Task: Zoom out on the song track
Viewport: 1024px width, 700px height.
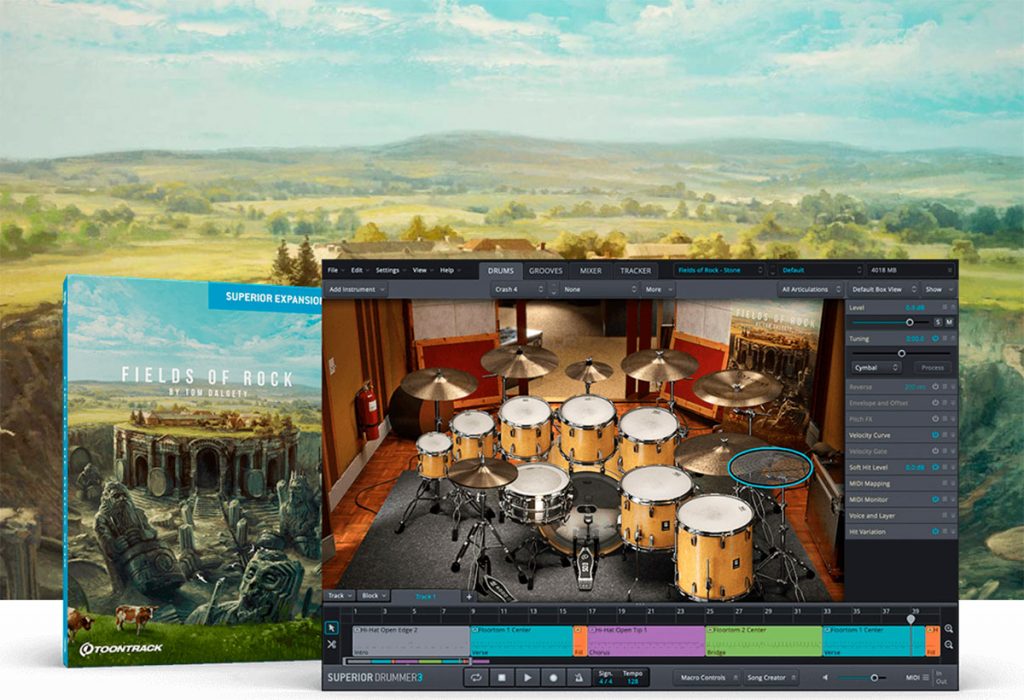Action: [948, 644]
